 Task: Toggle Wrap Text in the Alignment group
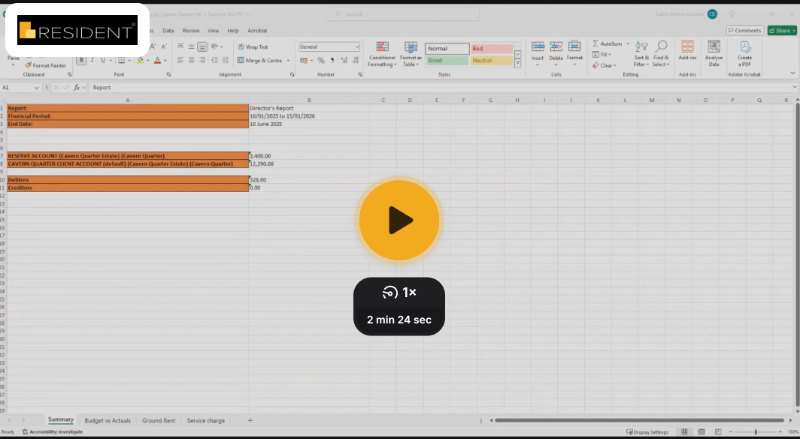click(x=253, y=47)
